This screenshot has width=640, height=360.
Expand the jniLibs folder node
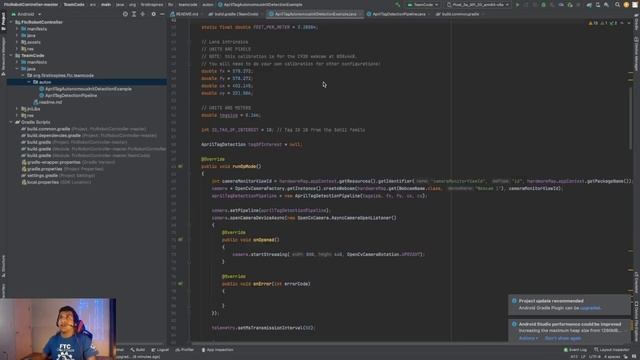coord(17,109)
